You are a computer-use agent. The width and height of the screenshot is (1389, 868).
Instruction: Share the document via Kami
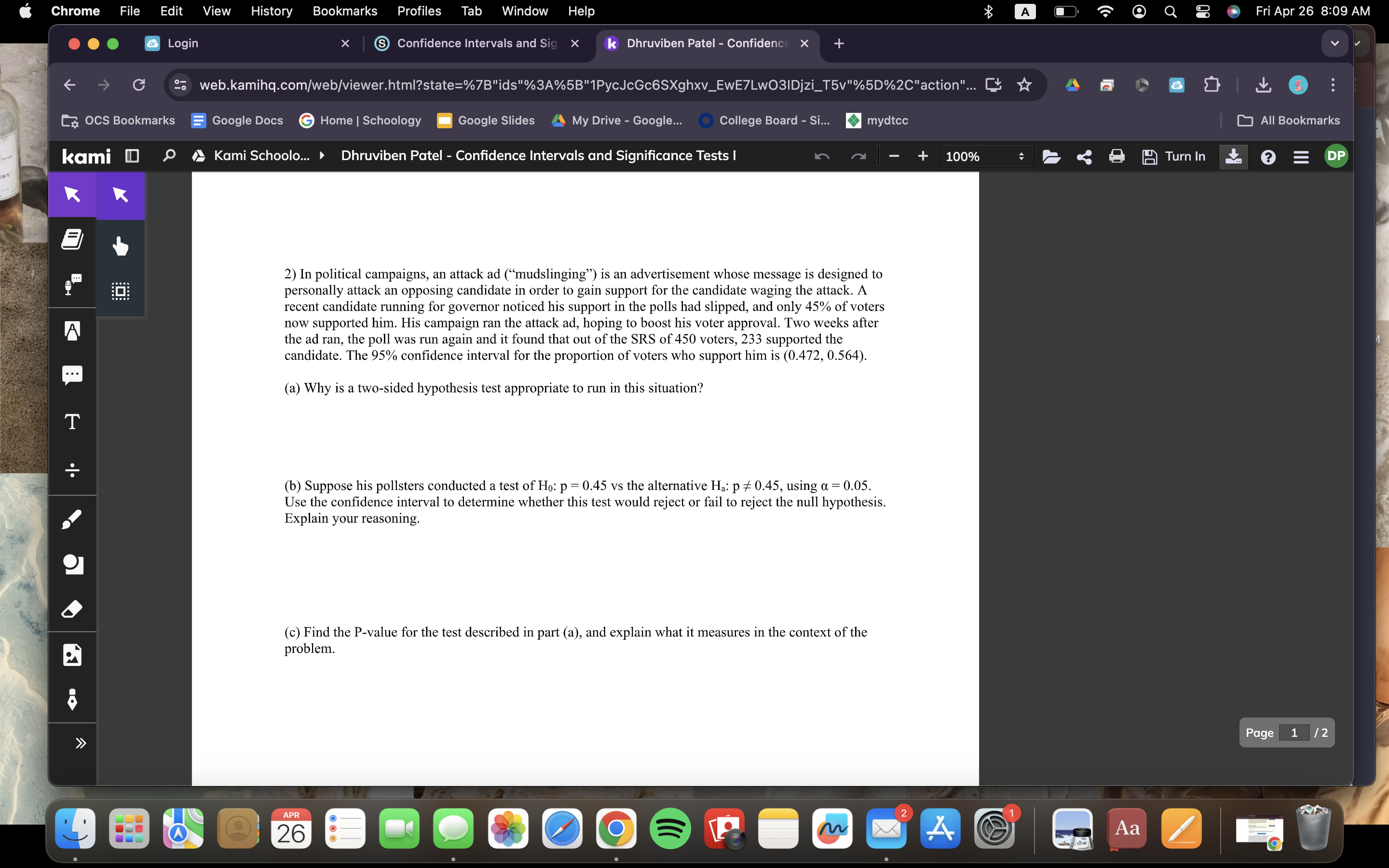1083,156
